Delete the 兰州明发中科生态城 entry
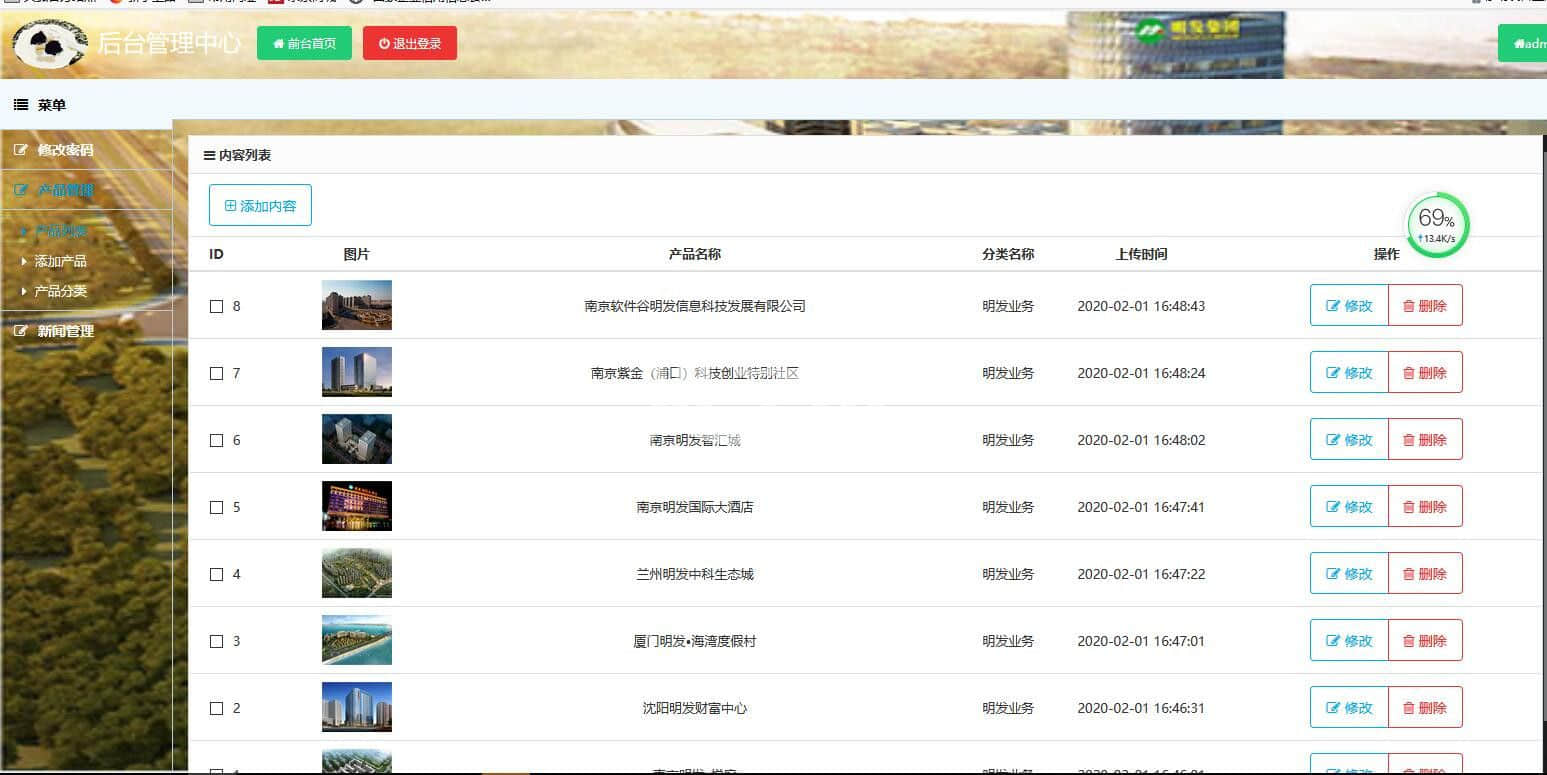 pos(1425,574)
